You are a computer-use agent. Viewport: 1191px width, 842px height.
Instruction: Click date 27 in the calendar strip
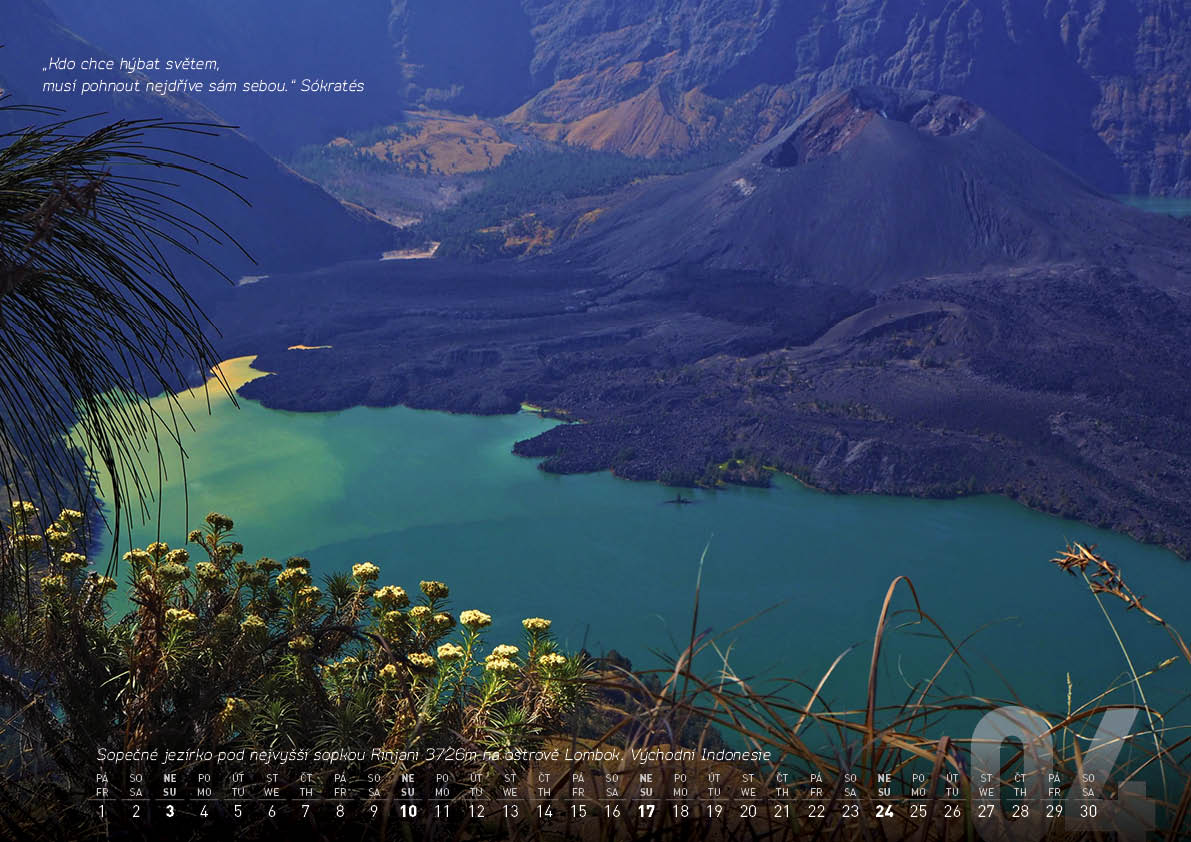click(x=986, y=812)
